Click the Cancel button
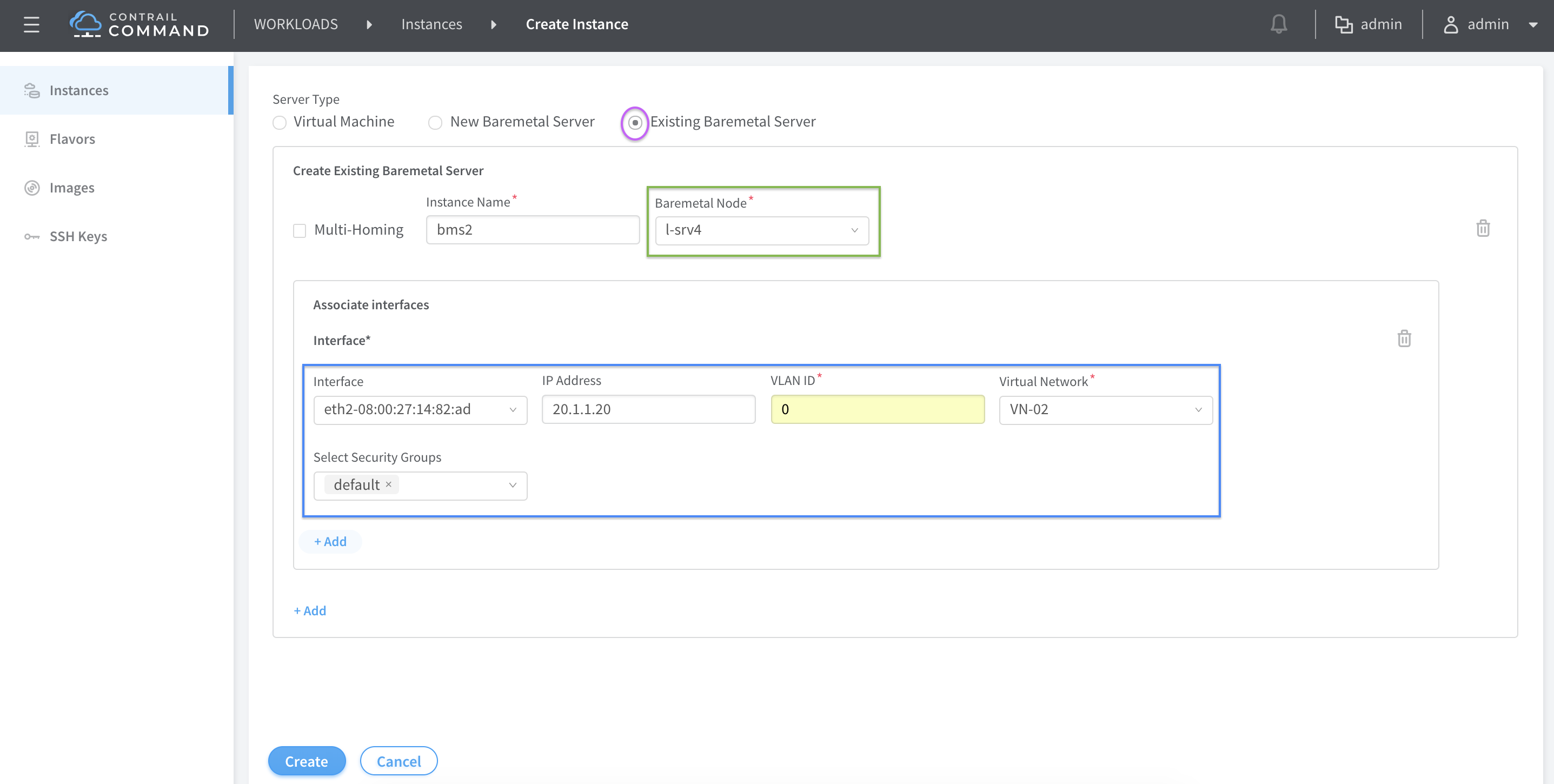Screen dimensions: 1554x784 tap(399, 761)
